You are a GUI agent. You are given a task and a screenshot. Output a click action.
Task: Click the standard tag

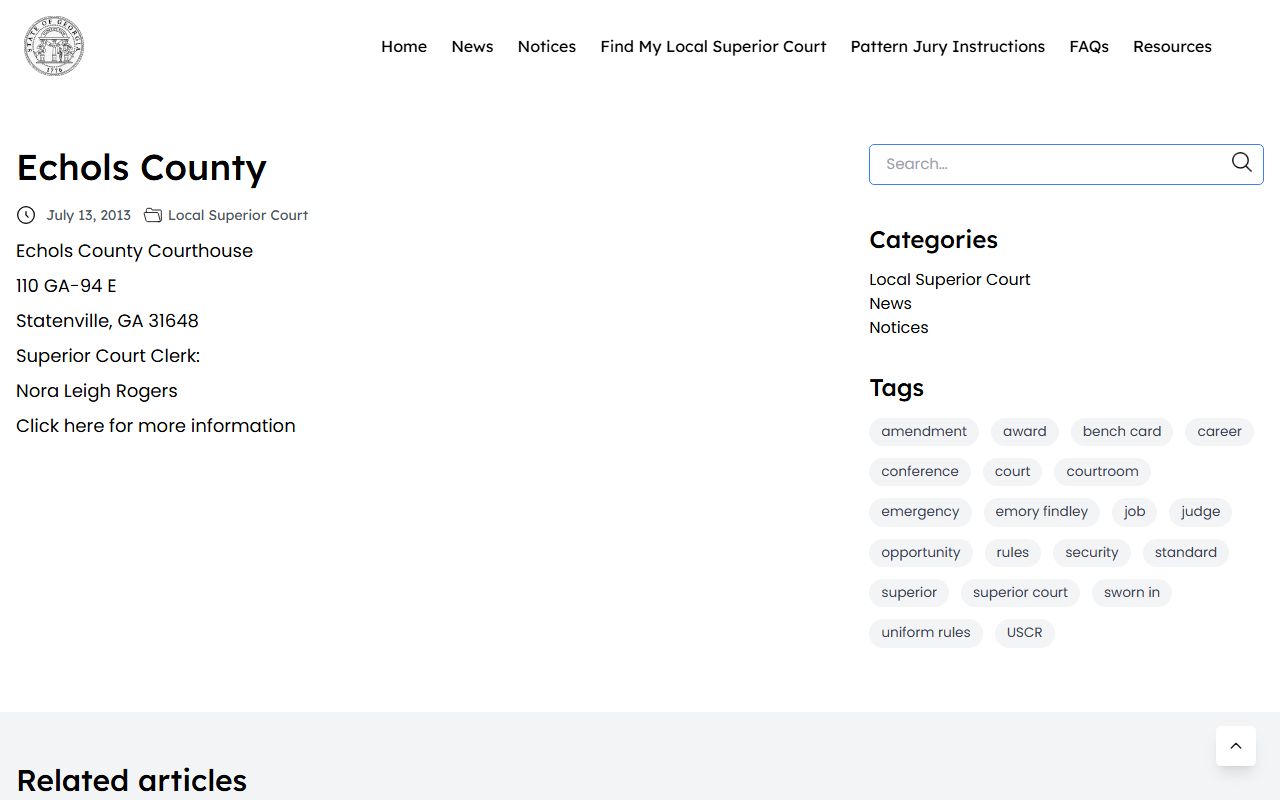[x=1186, y=553]
